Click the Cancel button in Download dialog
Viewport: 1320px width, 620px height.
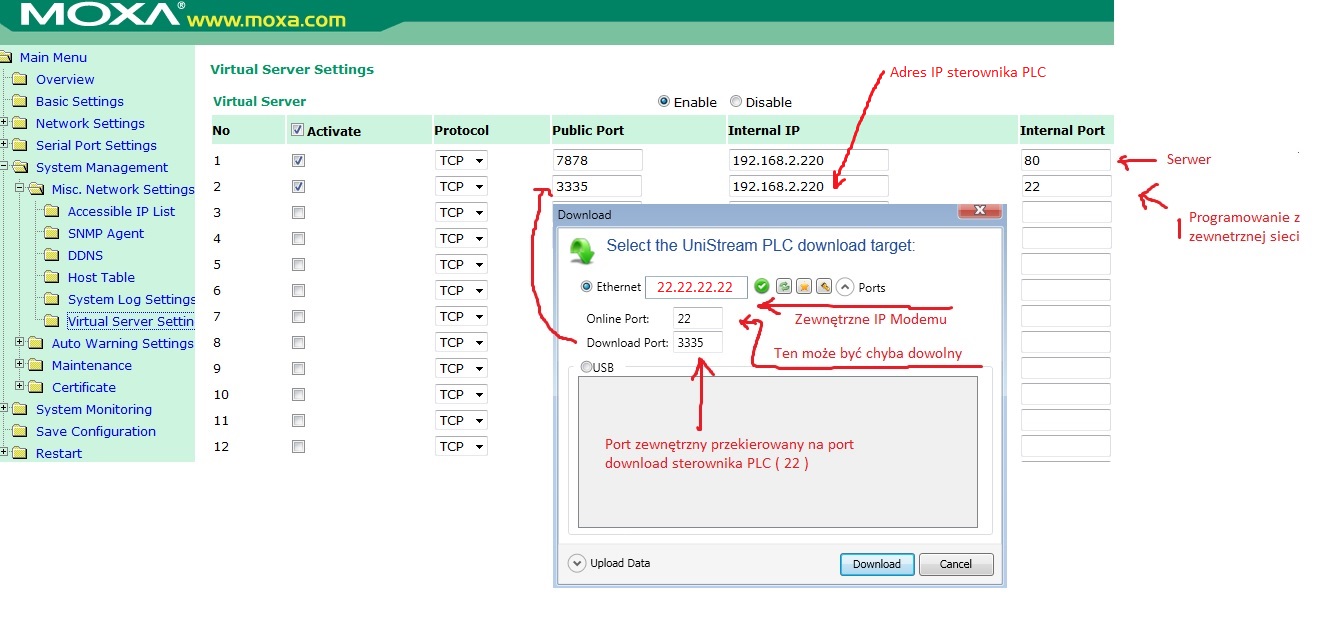(x=956, y=564)
